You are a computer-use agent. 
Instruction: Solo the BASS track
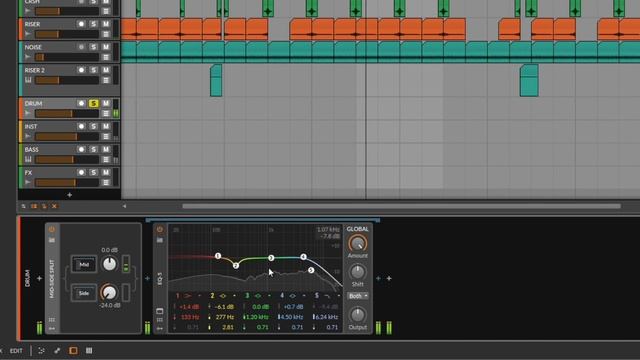(x=93, y=149)
